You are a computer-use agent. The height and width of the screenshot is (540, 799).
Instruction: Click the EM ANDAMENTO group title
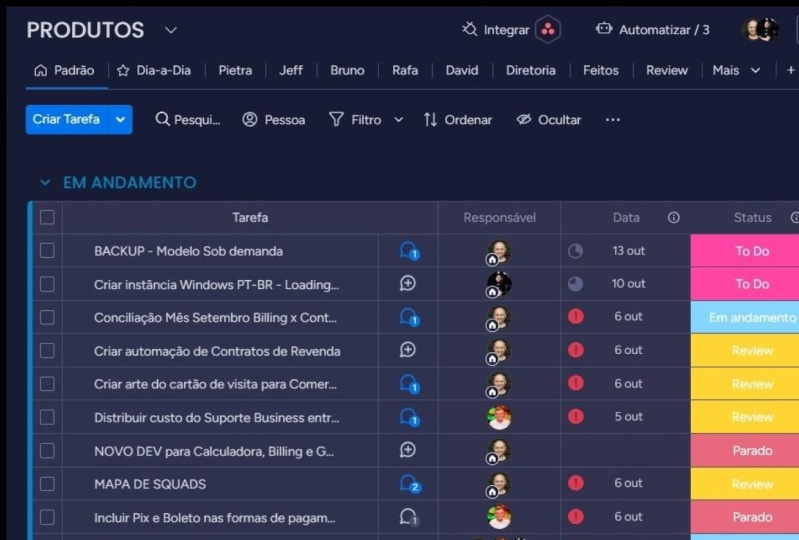(129, 182)
